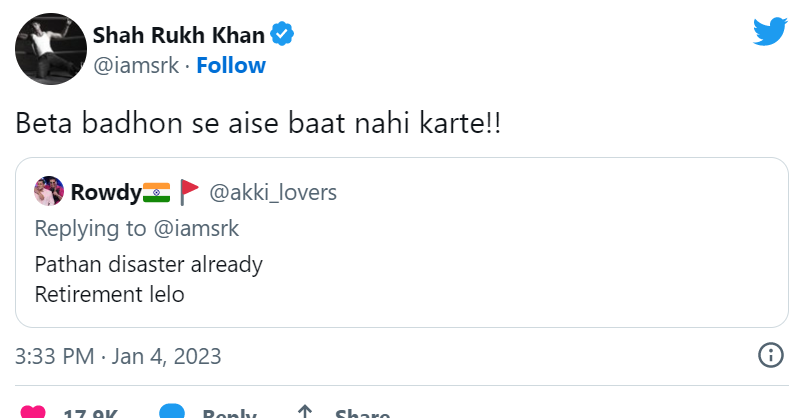Open the 3:33 PM · Jan 4, 2023 timestamp
This screenshot has width=807, height=418.
[x=118, y=356]
